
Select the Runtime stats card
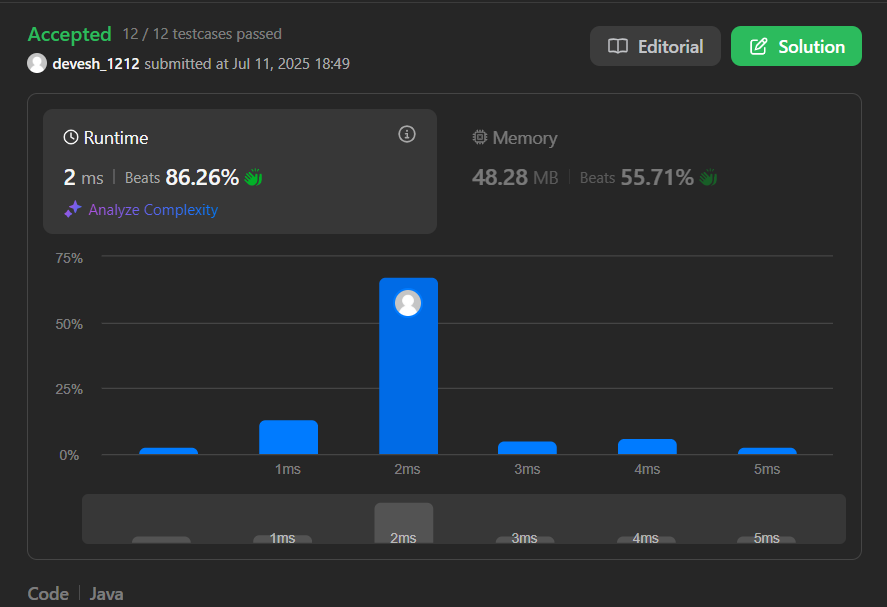240,171
